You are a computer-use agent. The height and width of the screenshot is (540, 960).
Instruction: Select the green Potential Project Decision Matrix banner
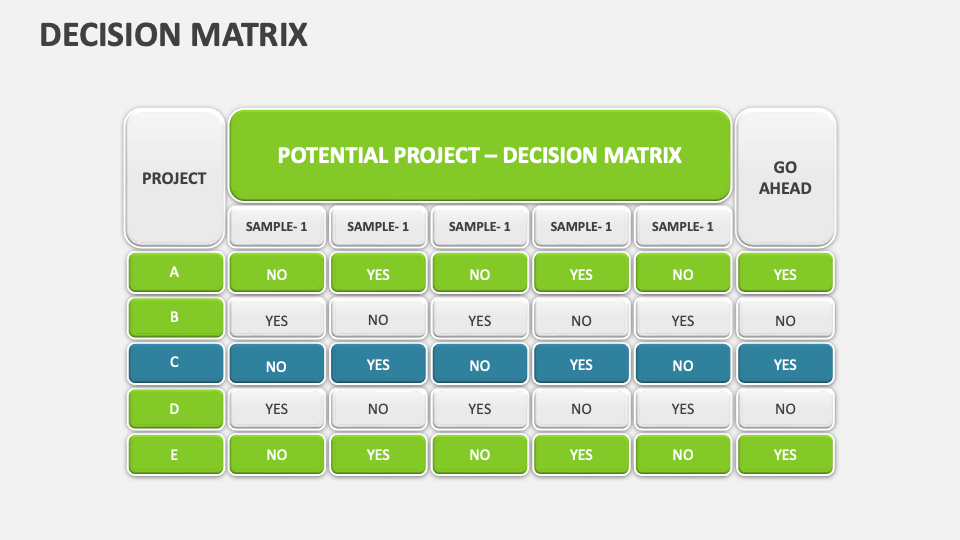pos(479,156)
